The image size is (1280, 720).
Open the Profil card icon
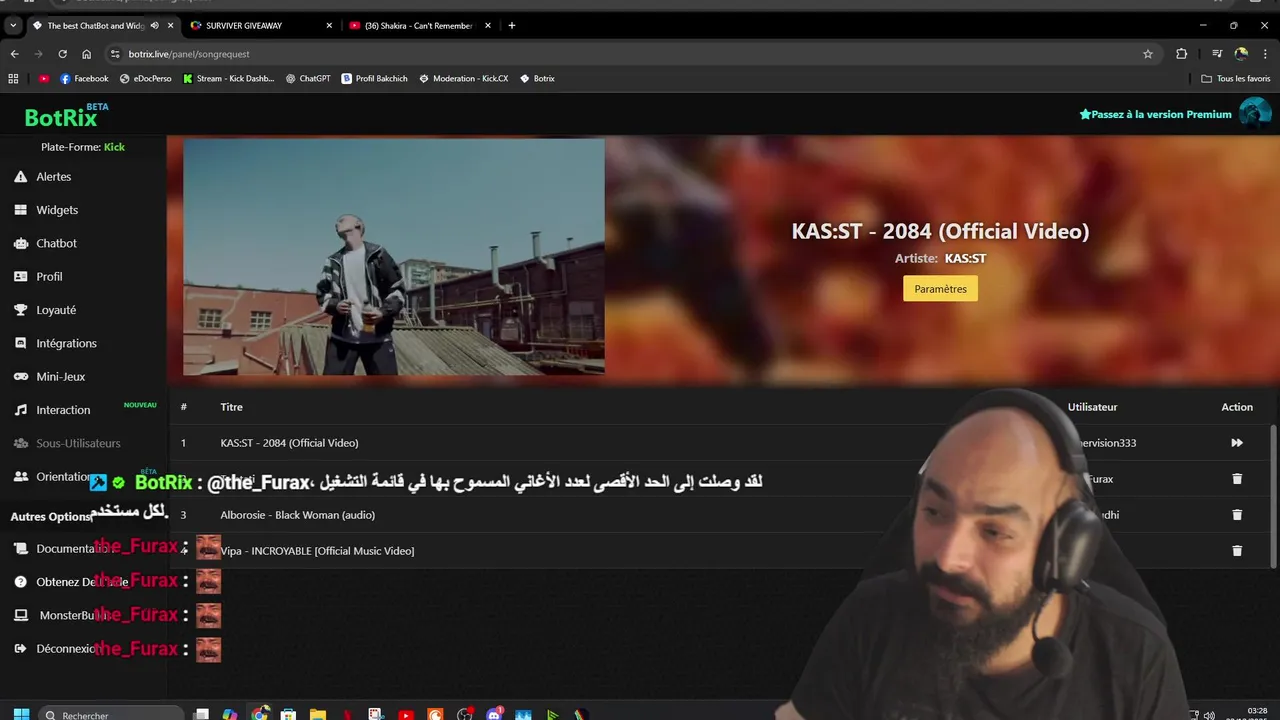pyautogui.click(x=20, y=277)
